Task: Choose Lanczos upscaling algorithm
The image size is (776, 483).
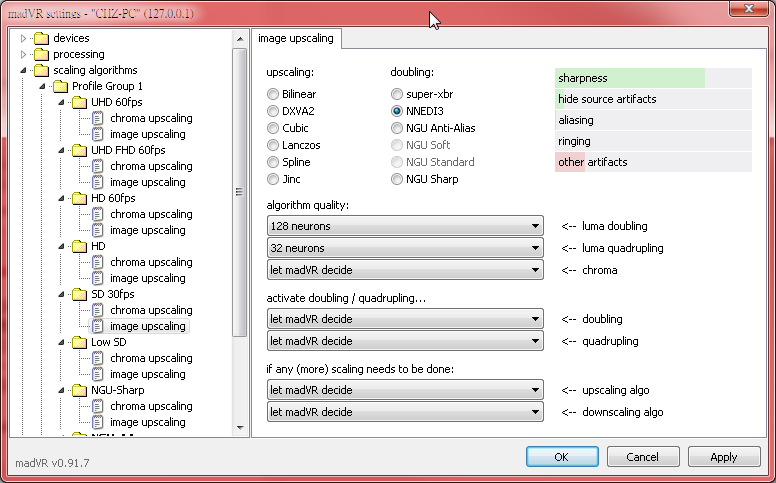Action: [273, 145]
